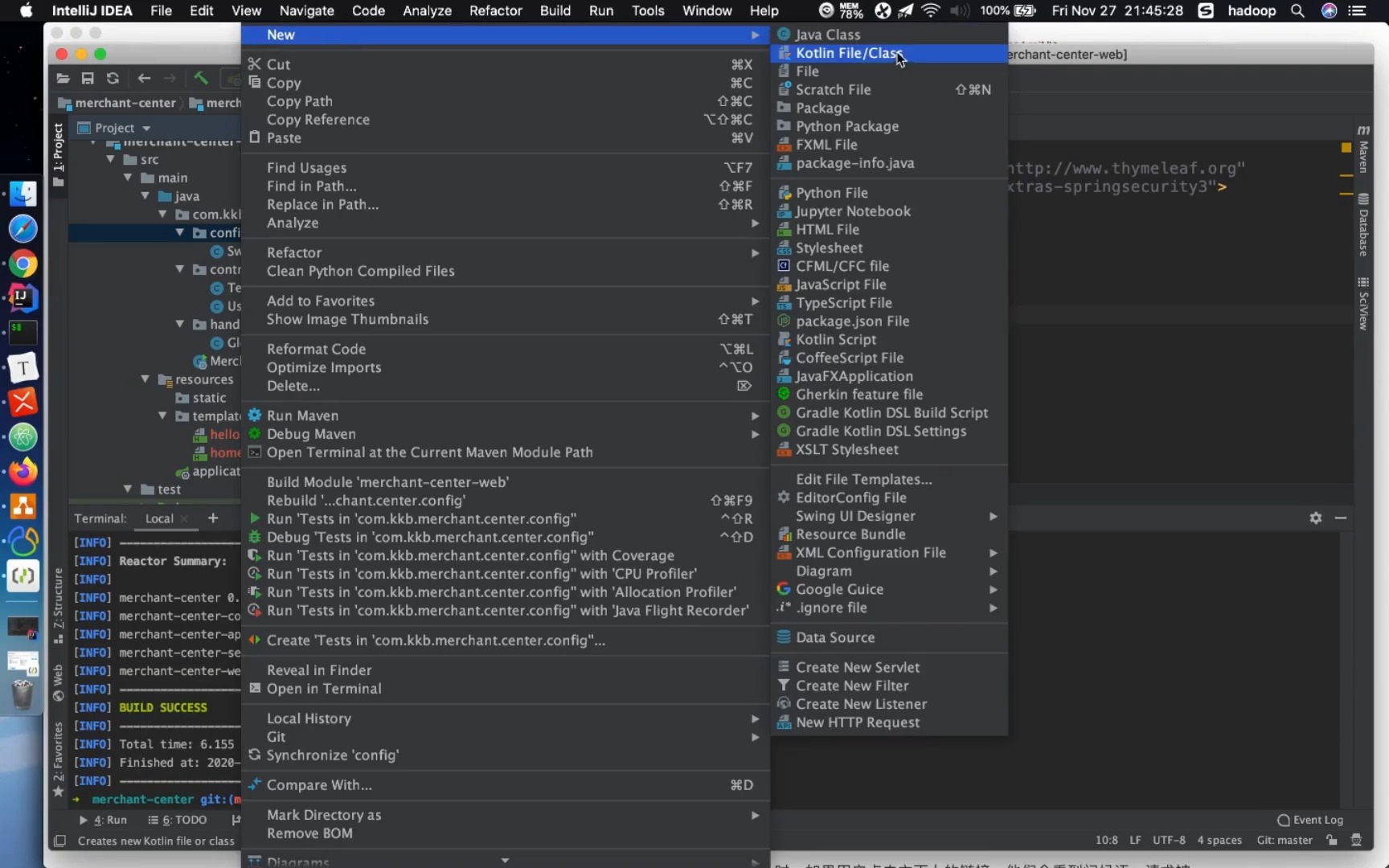This screenshot has width=1389, height=868.
Task: Choose Compare With... entry
Action: pos(505,785)
